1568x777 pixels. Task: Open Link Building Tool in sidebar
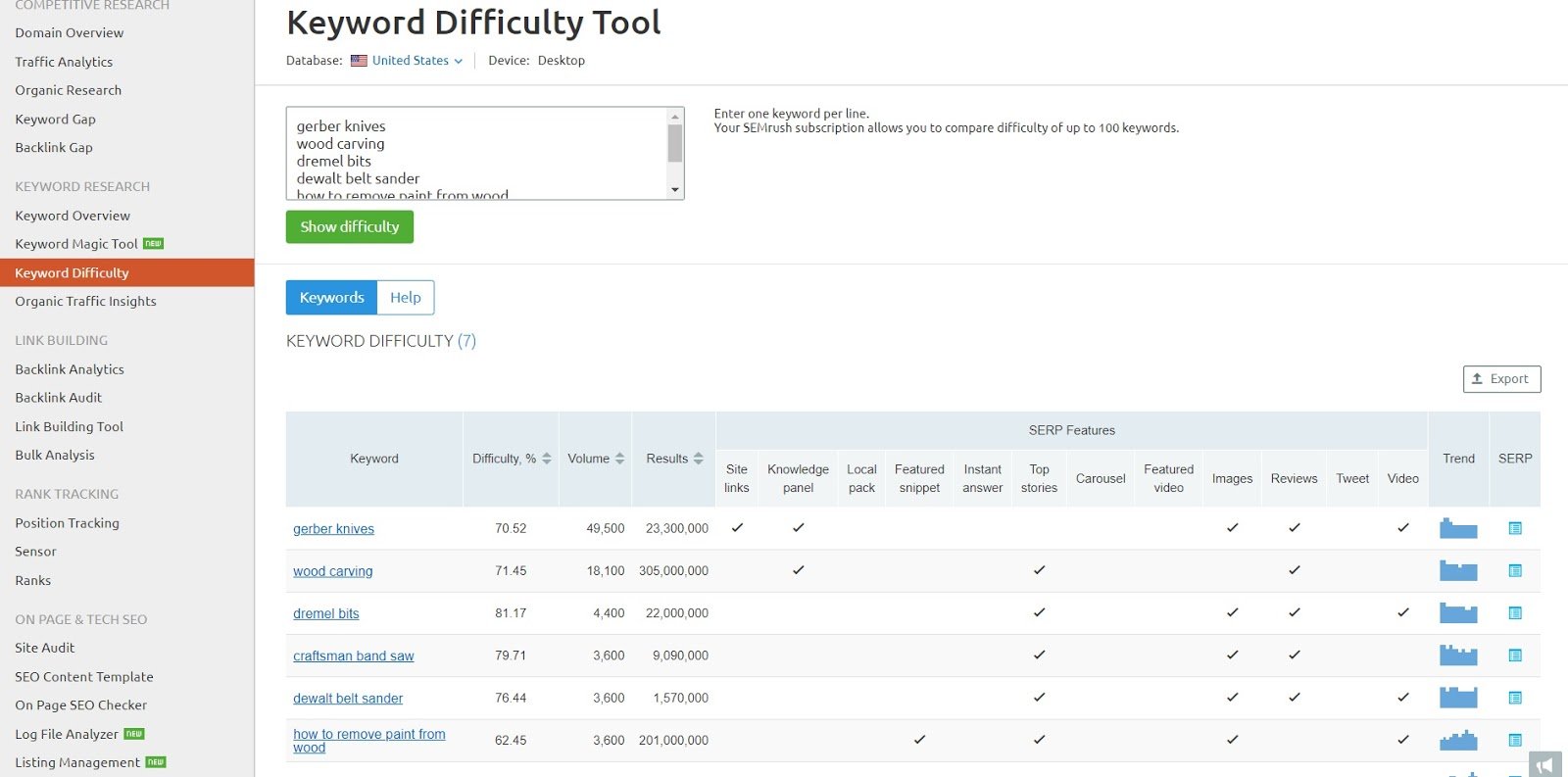[x=69, y=427]
